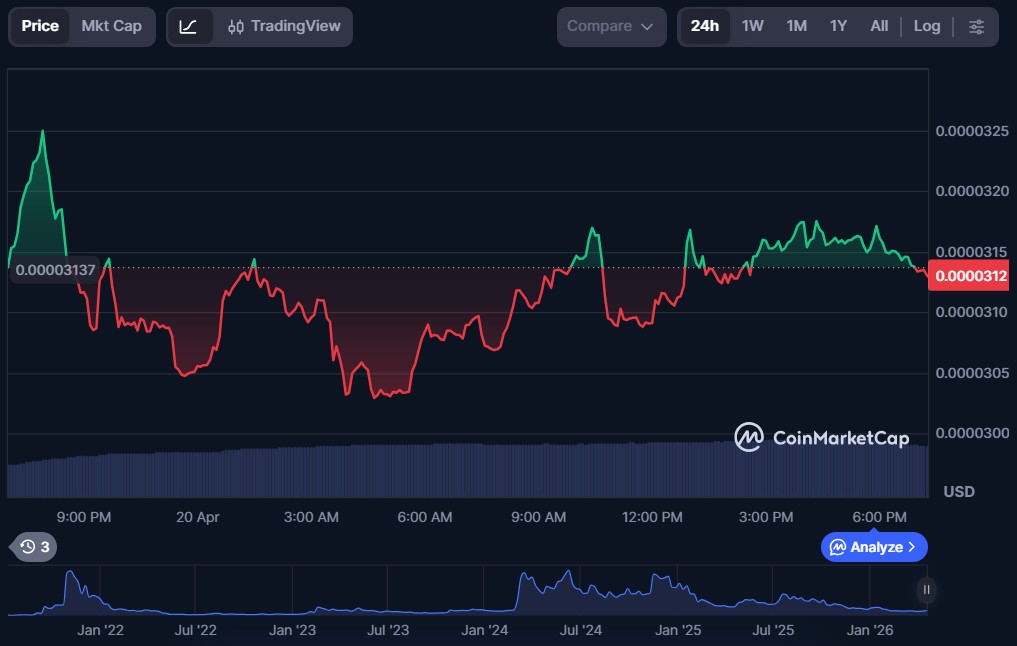The width and height of the screenshot is (1017, 646).
Task: Switch chart to Mkt Cap view
Action: point(111,26)
